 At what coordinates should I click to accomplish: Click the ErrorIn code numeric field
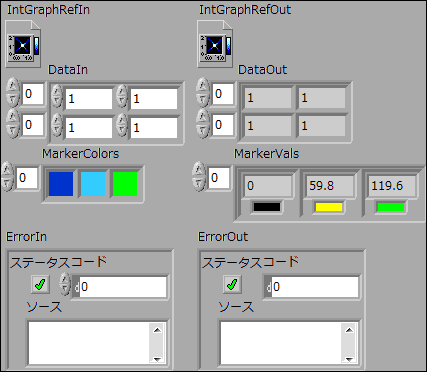[123, 286]
